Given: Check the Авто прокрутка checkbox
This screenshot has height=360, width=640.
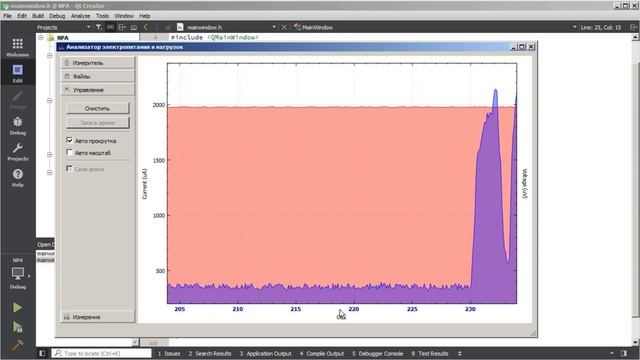Looking at the screenshot, I should coord(69,140).
